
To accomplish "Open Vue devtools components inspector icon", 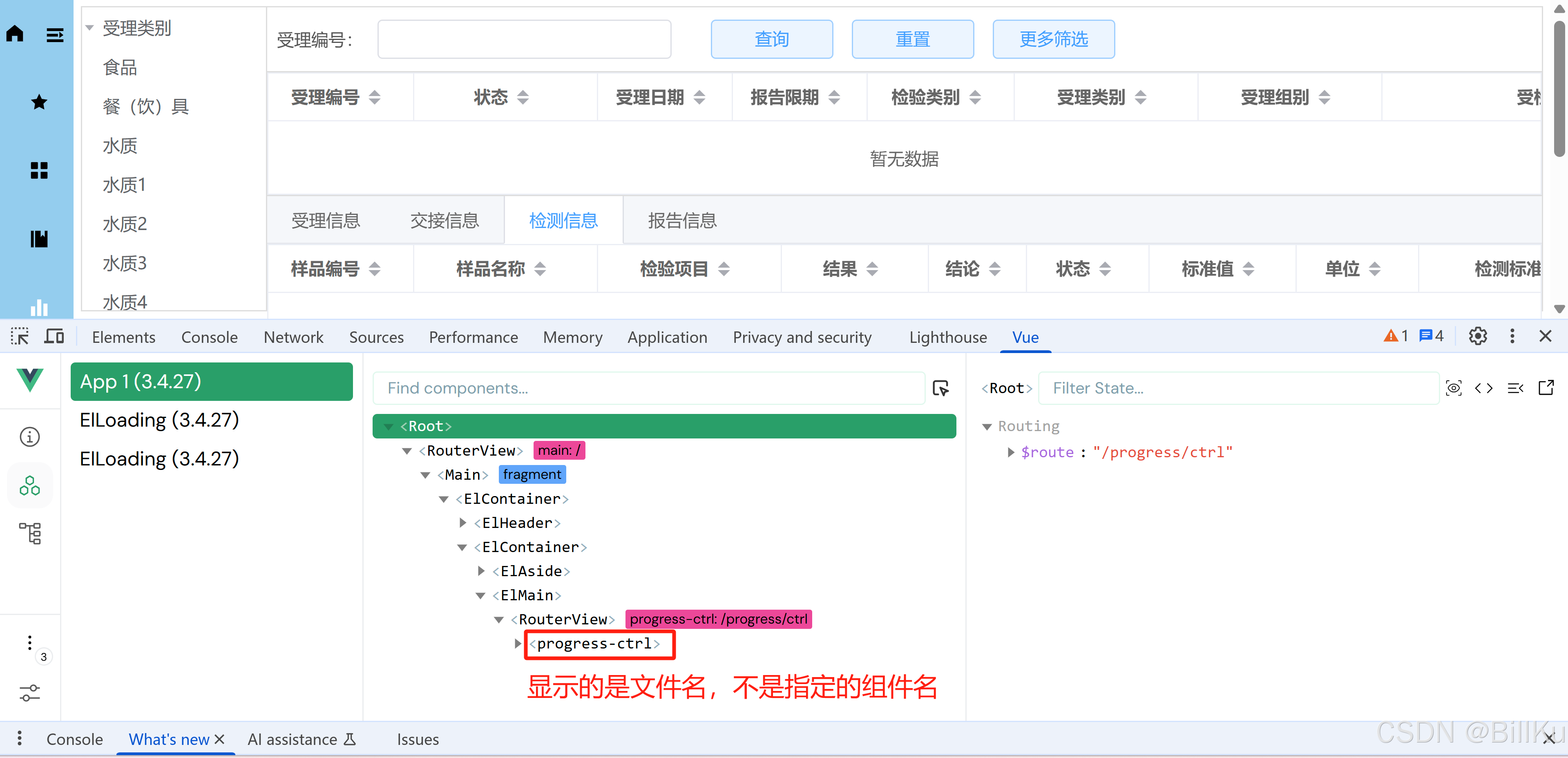I will (29, 486).
